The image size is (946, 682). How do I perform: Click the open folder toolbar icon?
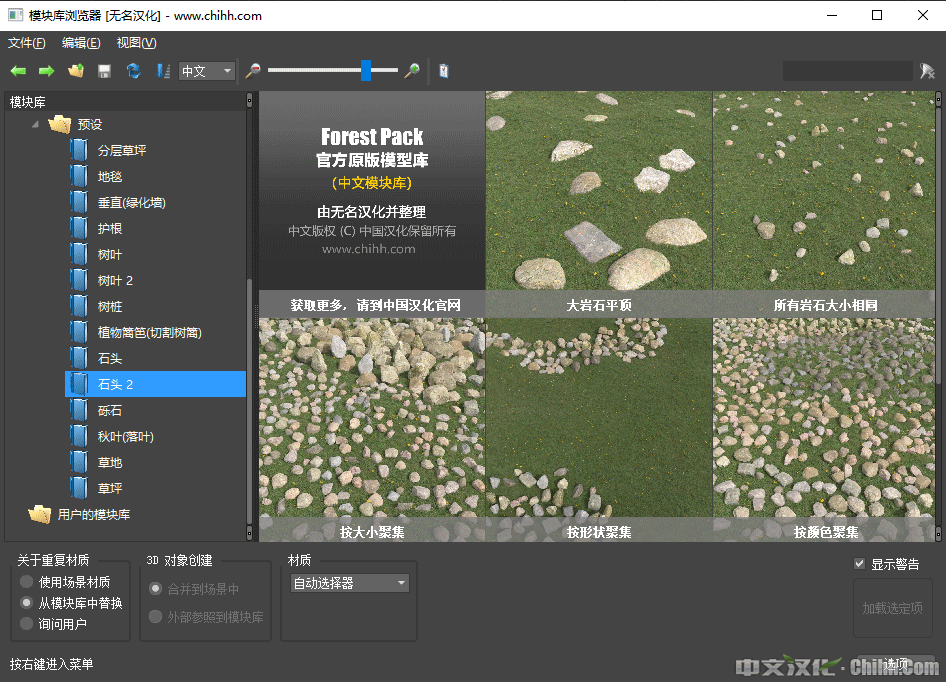point(75,71)
